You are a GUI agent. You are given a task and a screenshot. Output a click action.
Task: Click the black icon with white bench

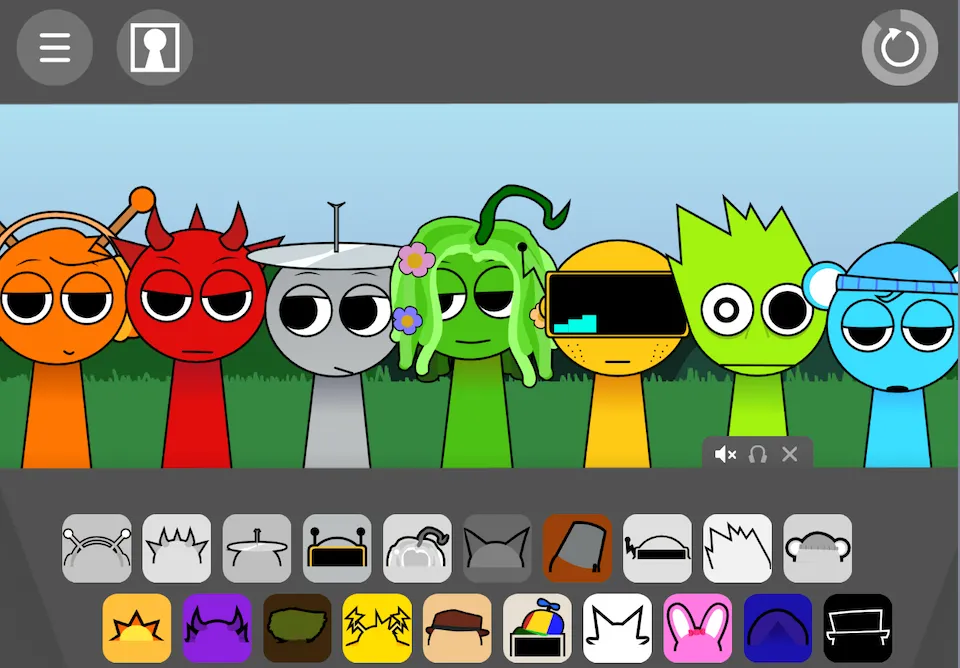pyautogui.click(x=857, y=628)
